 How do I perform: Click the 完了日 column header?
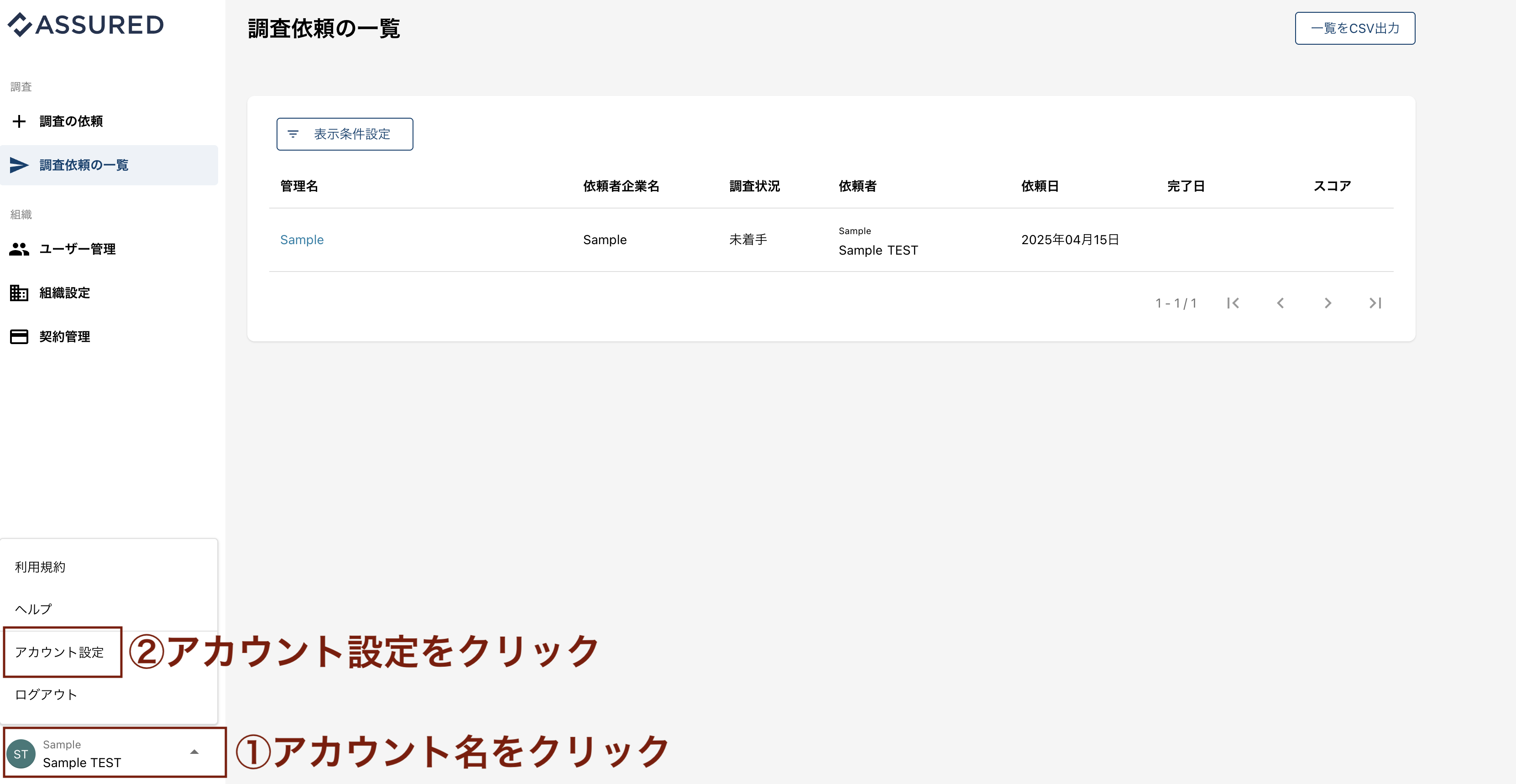pos(1186,187)
